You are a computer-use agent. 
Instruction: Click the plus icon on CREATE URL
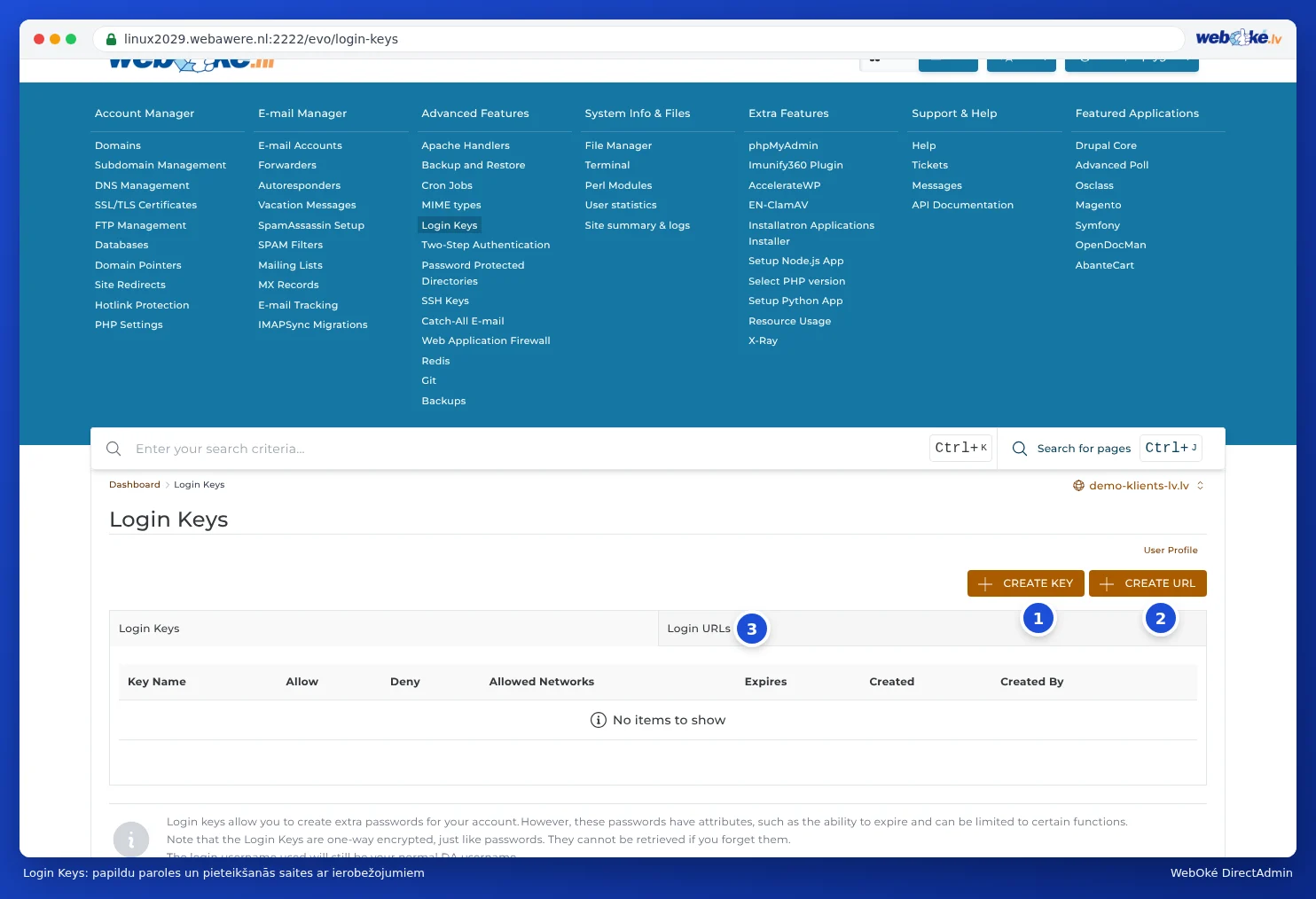[x=1106, y=583]
